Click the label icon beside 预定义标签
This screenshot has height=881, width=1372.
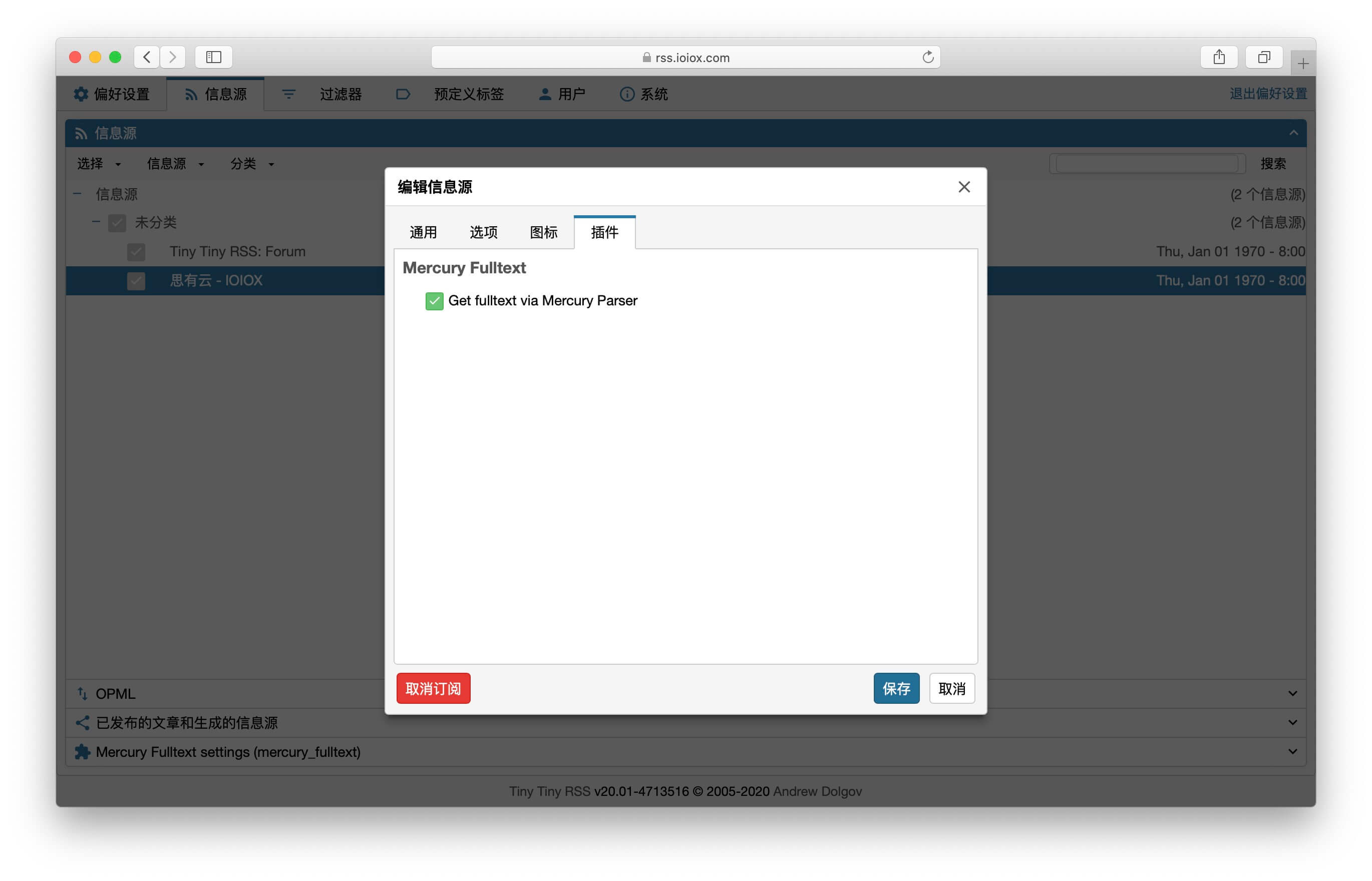pos(403,95)
